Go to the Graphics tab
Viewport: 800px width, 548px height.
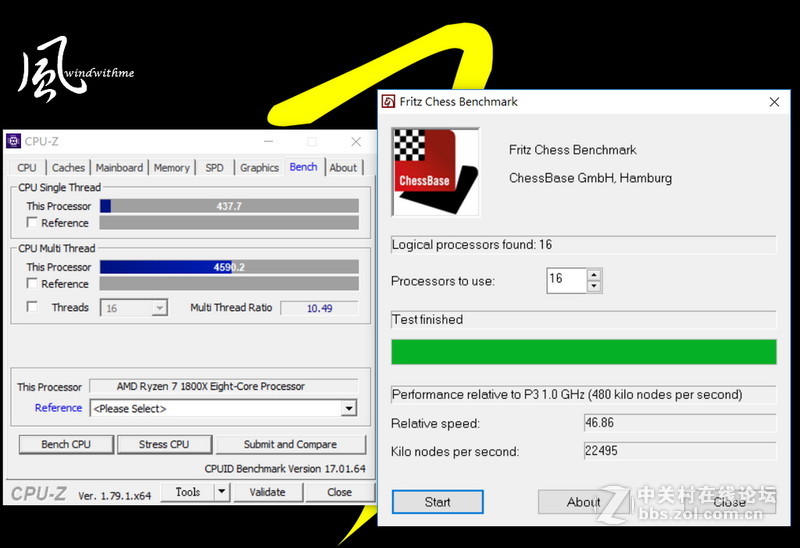coord(259,168)
